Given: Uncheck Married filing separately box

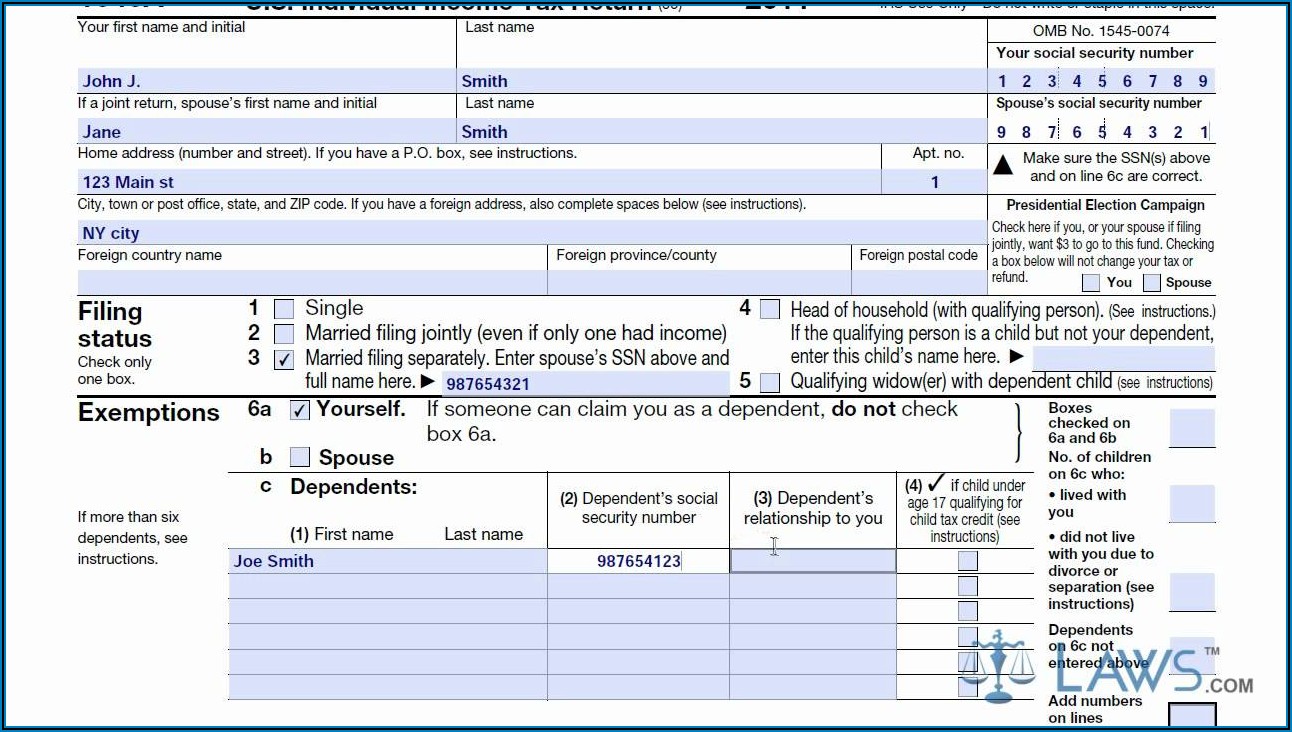Looking at the screenshot, I should (x=284, y=359).
